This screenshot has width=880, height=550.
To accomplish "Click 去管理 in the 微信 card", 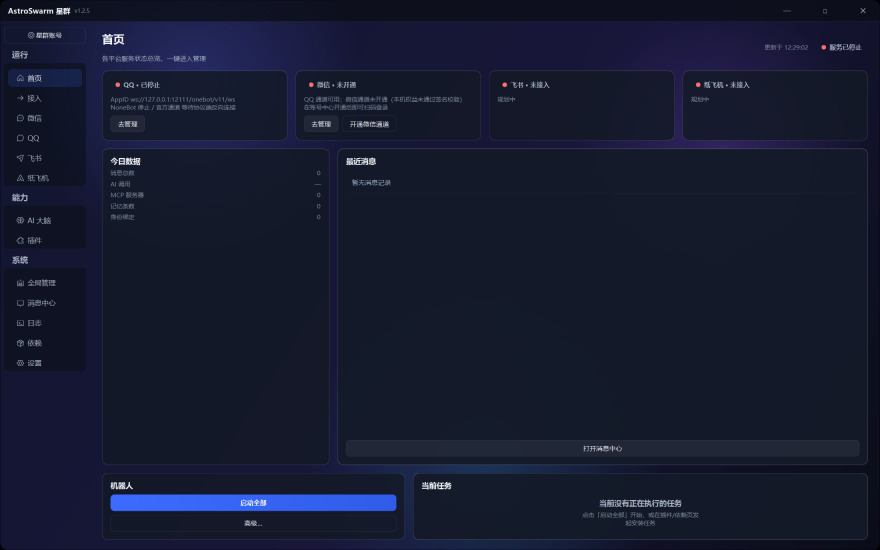I will click(321, 124).
